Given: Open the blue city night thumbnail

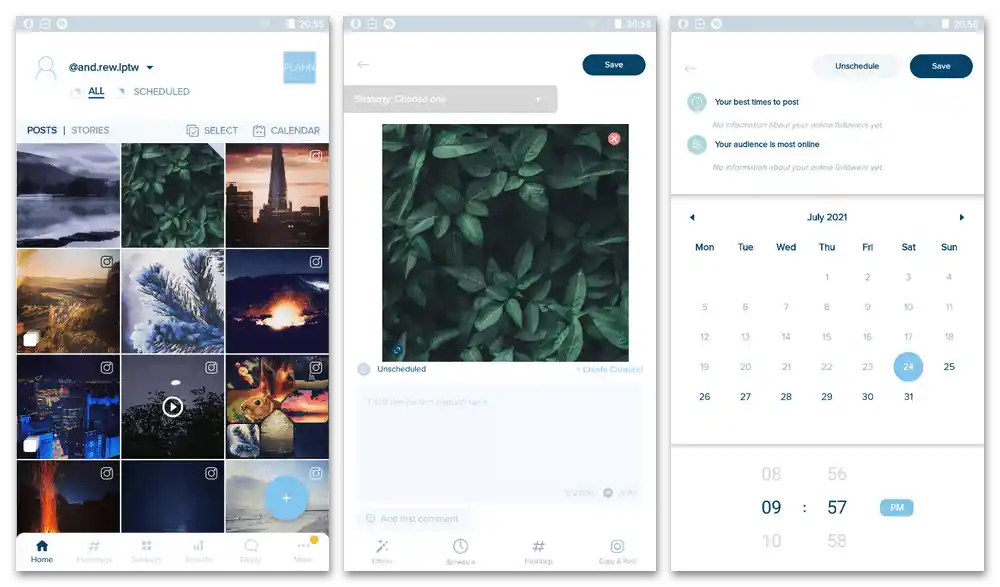Looking at the screenshot, I should [x=68, y=407].
